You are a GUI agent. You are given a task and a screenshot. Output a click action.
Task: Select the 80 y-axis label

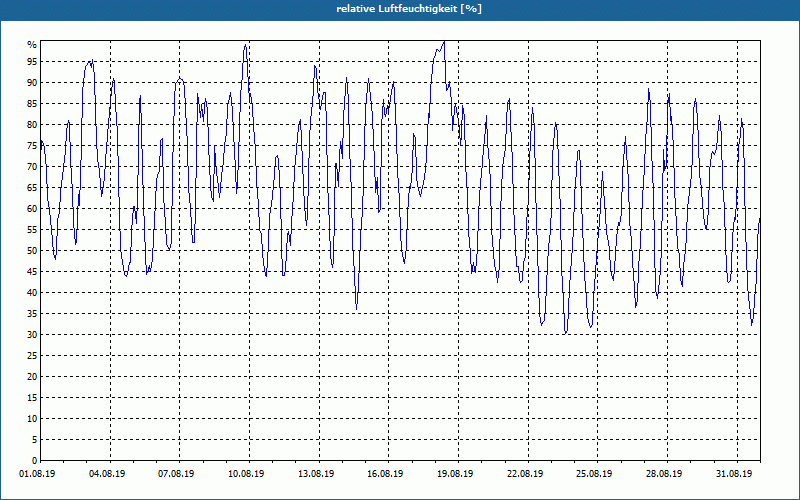pos(32,124)
